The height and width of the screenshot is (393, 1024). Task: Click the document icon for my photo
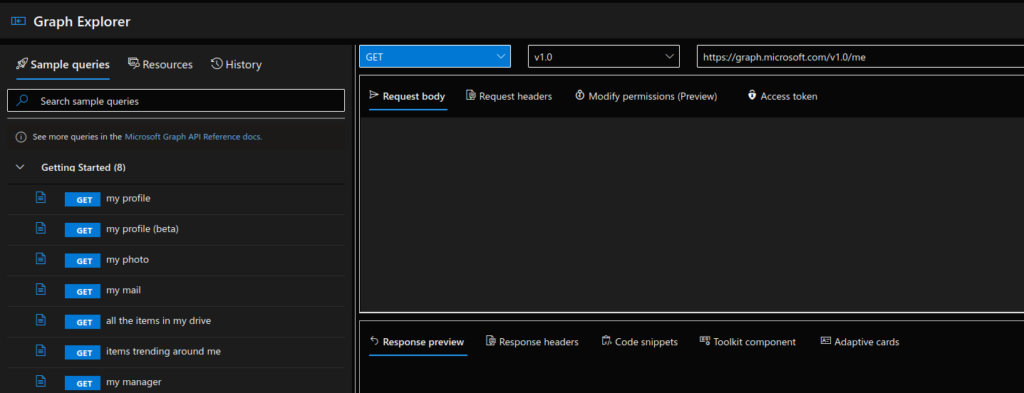(40, 259)
